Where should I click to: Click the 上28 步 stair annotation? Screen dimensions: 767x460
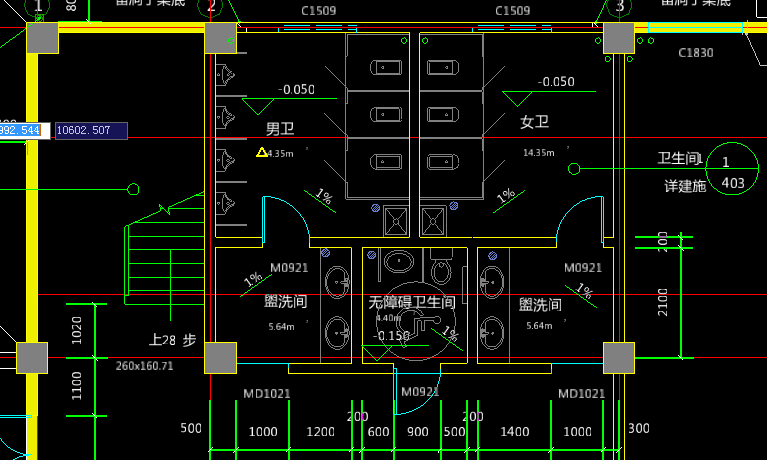click(x=172, y=340)
